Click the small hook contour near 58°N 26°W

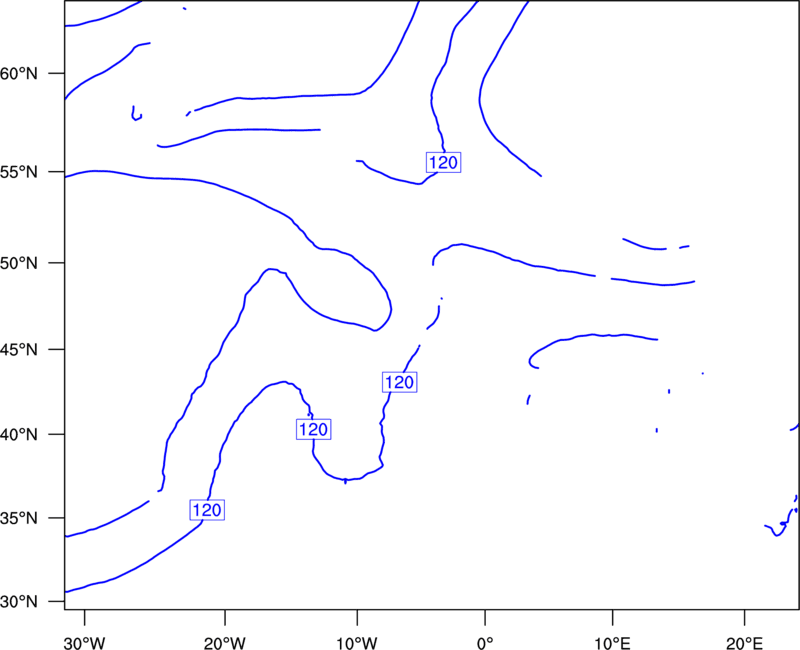137,113
